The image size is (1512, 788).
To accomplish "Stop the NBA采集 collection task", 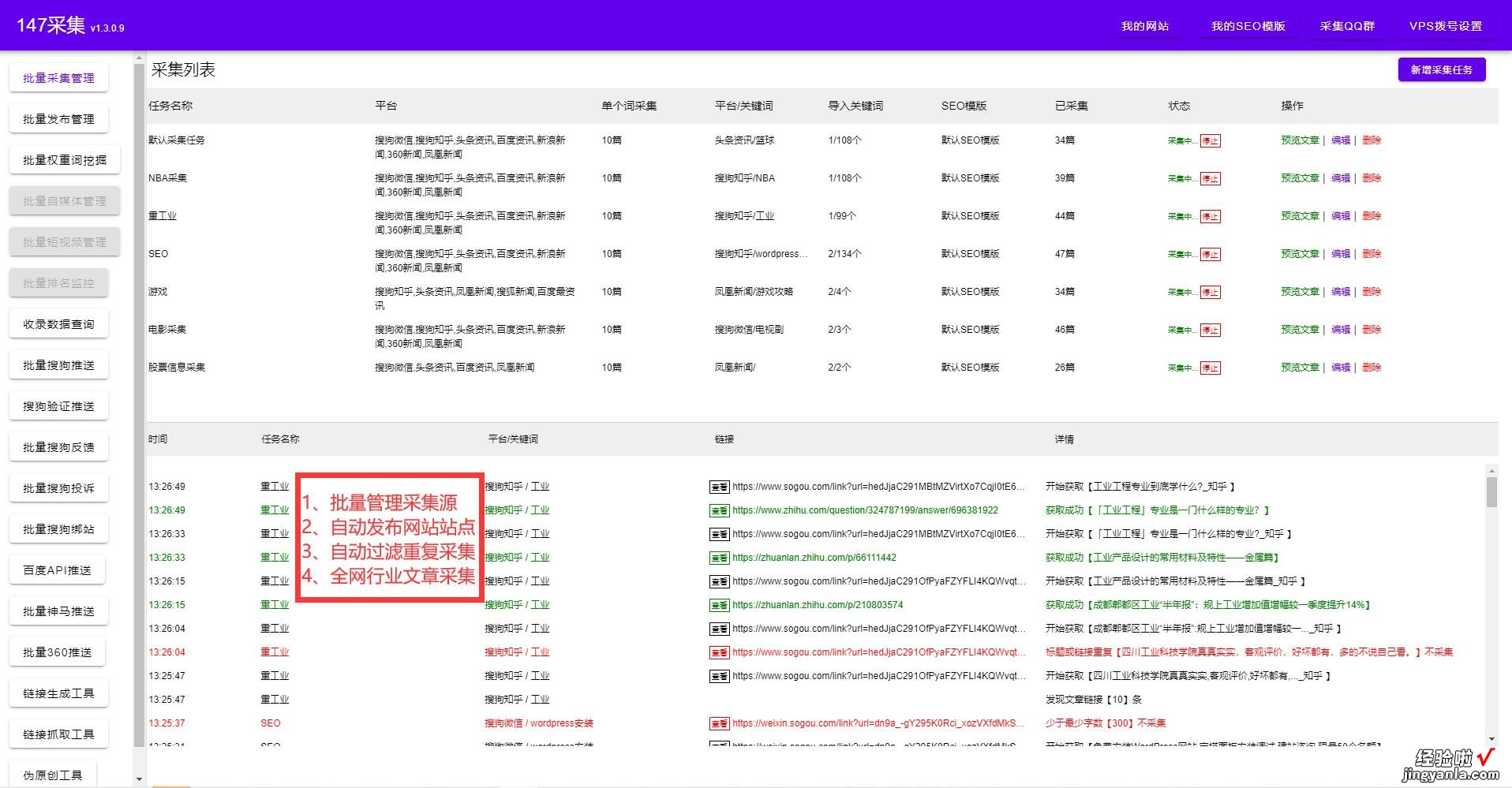I will (x=1211, y=179).
